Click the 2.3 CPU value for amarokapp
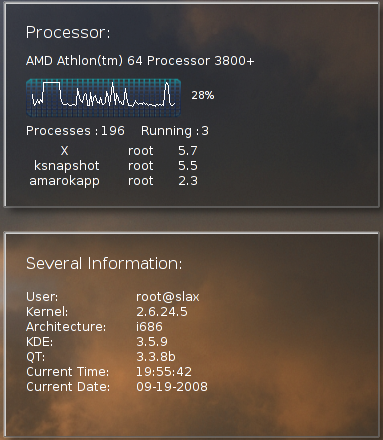This screenshot has height=440, width=383. [x=188, y=181]
